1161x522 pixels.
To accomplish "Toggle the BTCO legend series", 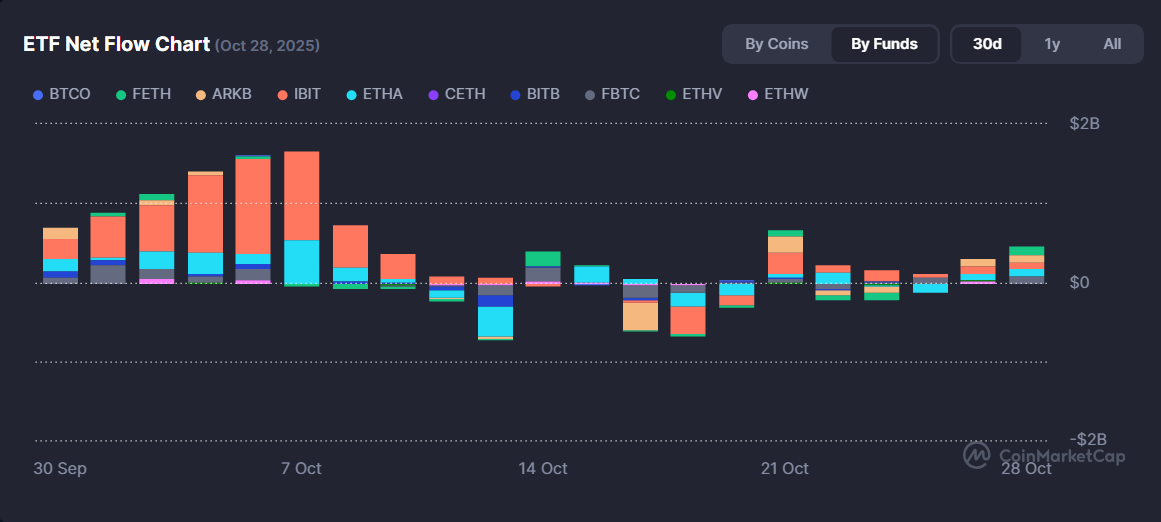I will [62, 94].
